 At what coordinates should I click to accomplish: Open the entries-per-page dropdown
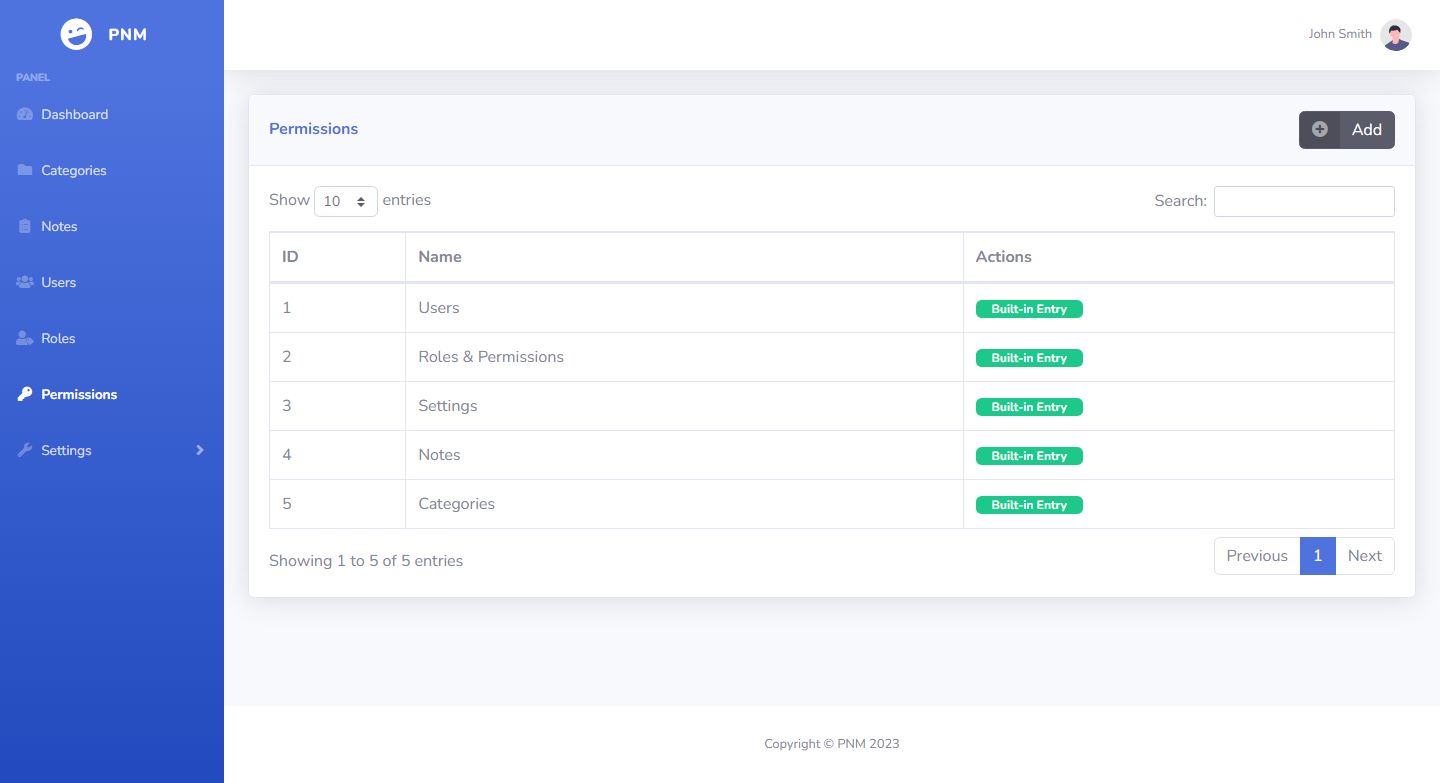click(345, 201)
